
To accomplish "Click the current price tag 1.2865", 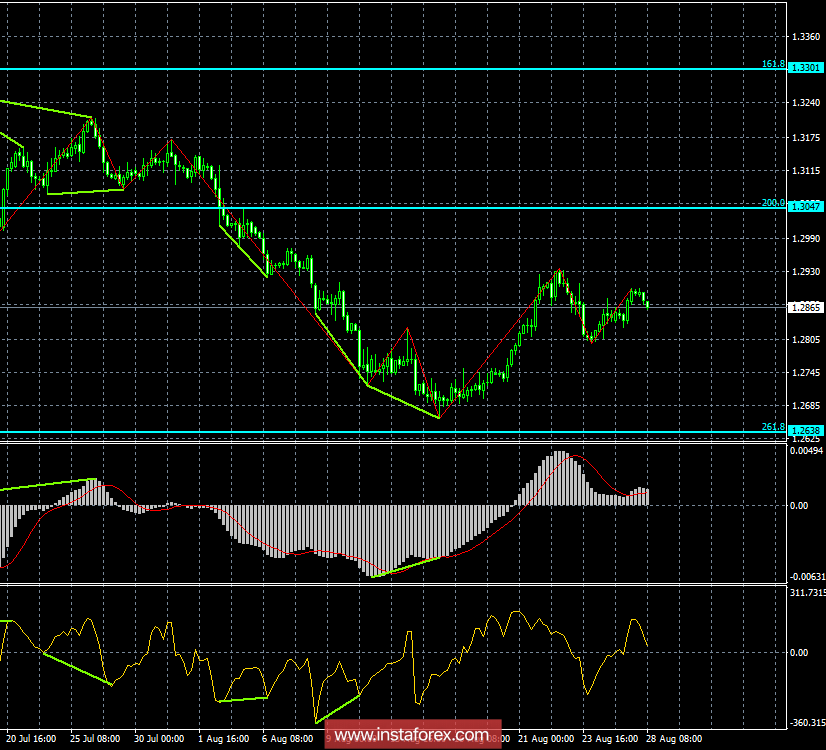I will [806, 306].
